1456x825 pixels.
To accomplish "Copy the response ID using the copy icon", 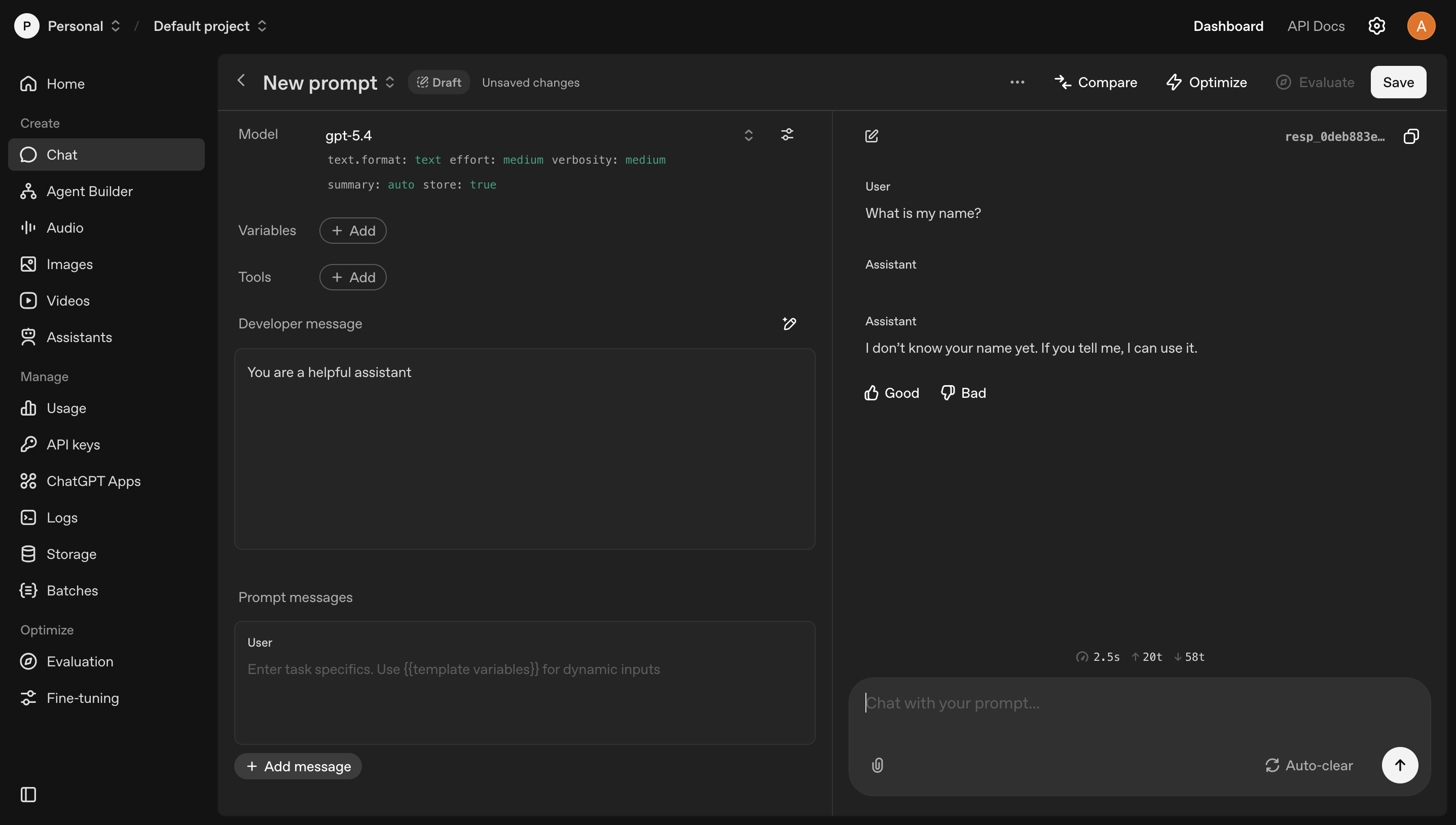I will (x=1411, y=136).
